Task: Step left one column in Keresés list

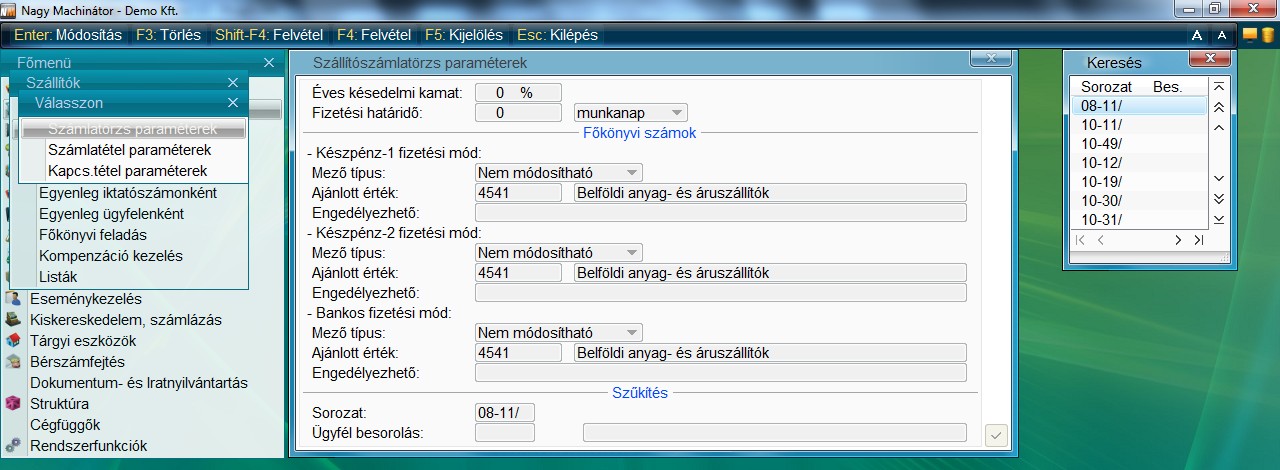Action: pos(1100,240)
